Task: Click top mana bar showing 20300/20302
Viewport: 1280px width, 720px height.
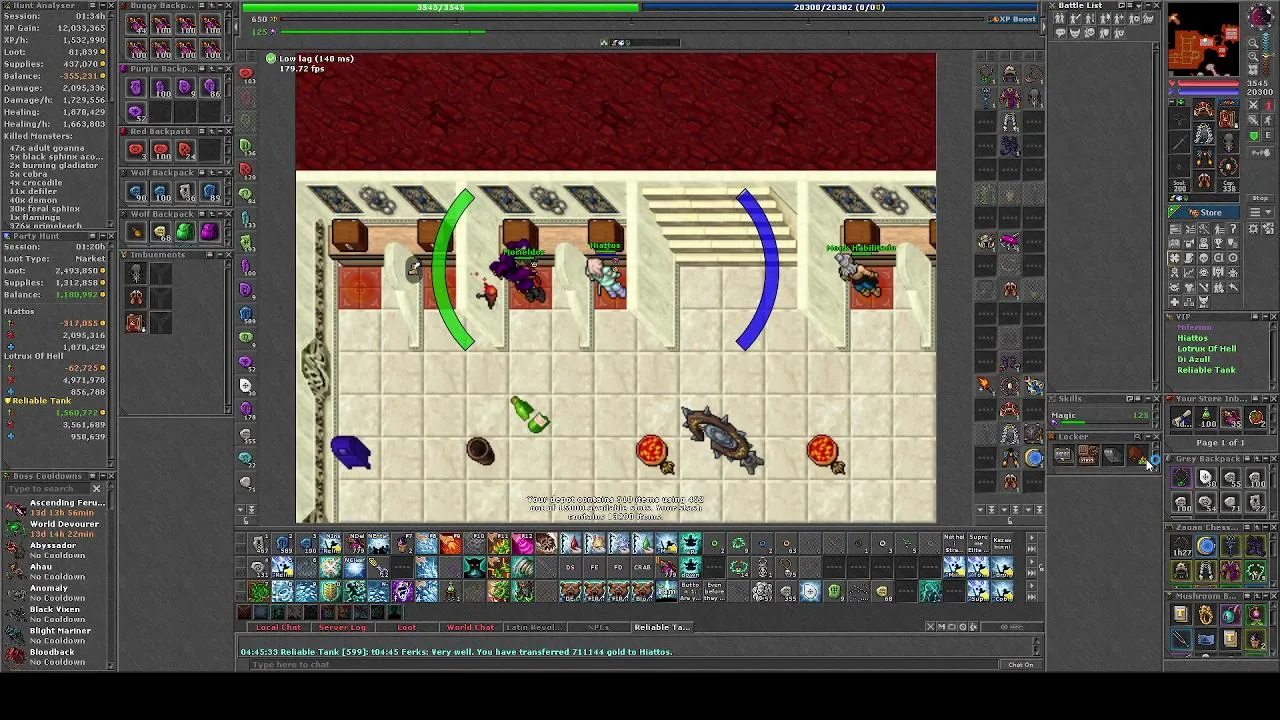Action: click(x=840, y=7)
